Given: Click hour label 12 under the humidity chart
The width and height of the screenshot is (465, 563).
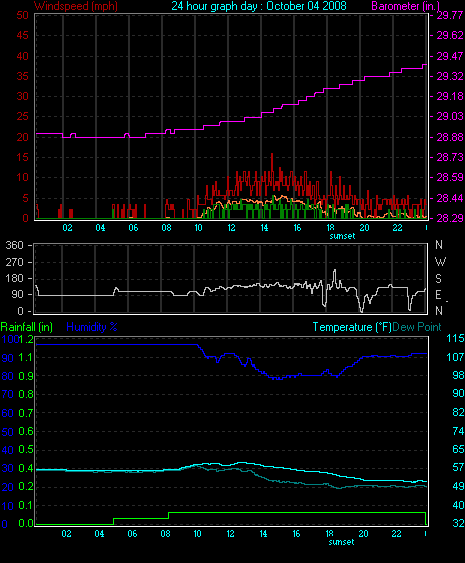Looking at the screenshot, I should pos(230,534).
